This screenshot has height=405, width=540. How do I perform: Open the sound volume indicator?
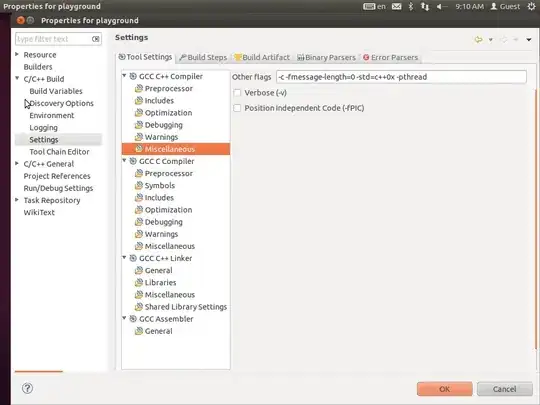point(441,7)
